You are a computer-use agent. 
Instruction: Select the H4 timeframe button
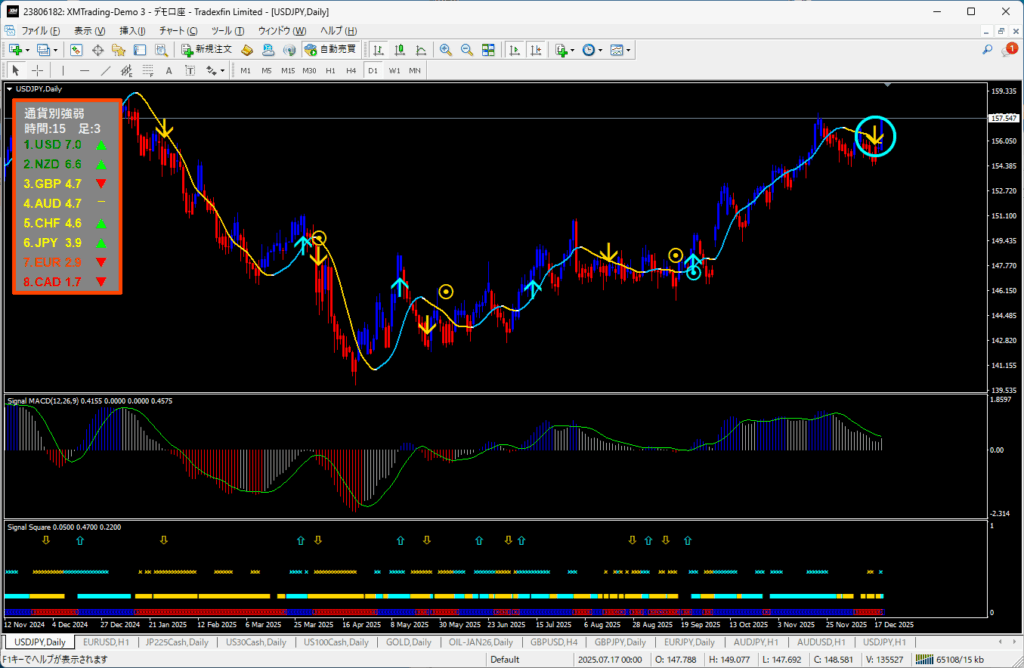[x=351, y=70]
